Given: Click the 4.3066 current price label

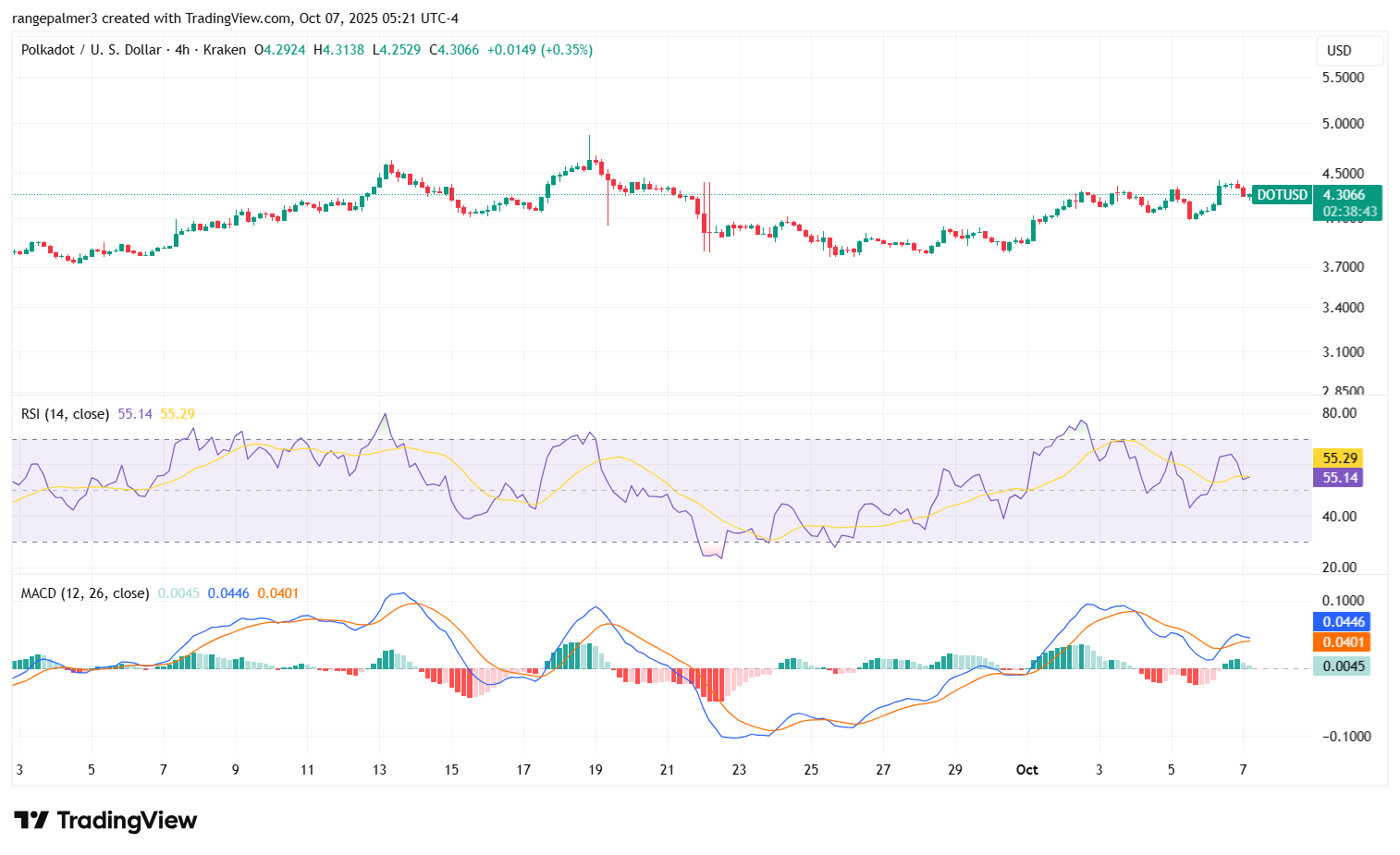Looking at the screenshot, I should [1344, 195].
